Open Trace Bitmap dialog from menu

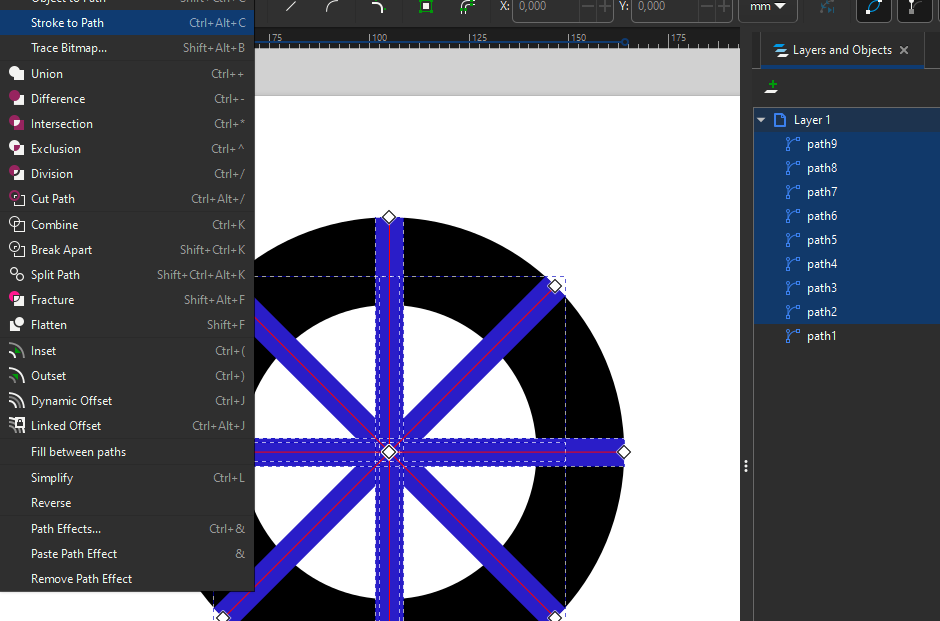(127, 48)
